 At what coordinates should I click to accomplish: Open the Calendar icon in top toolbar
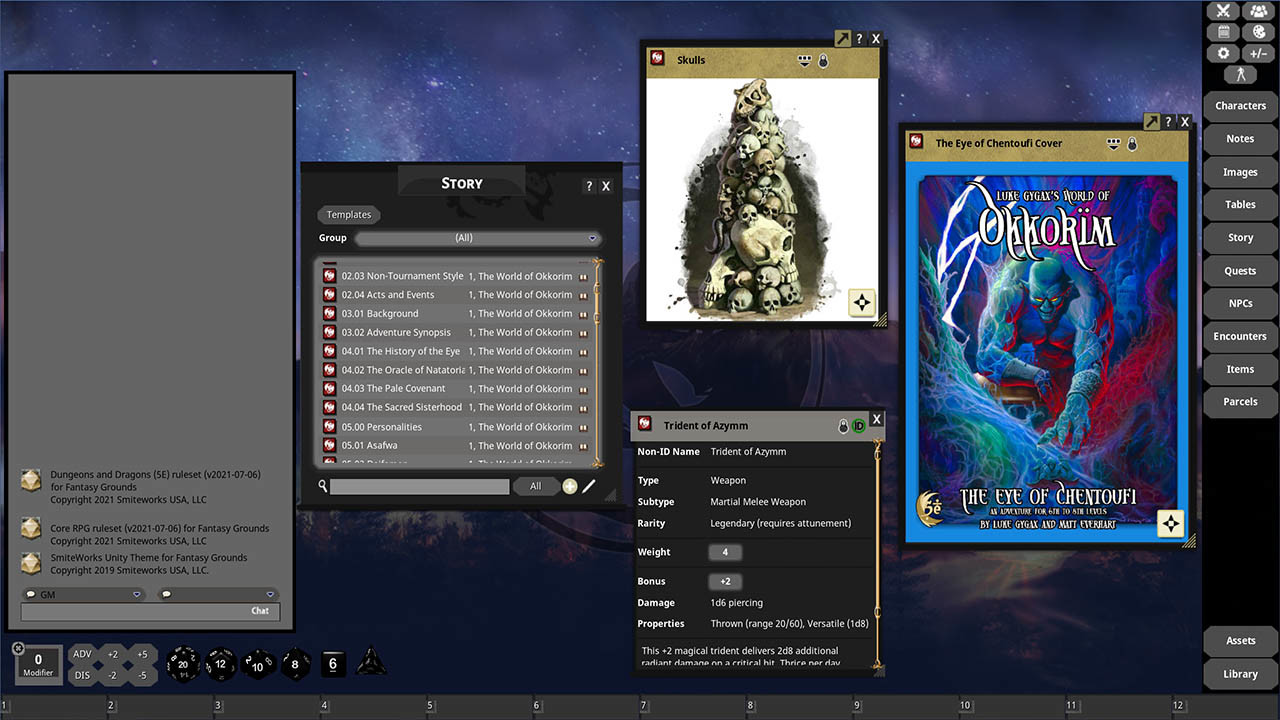(1223, 31)
